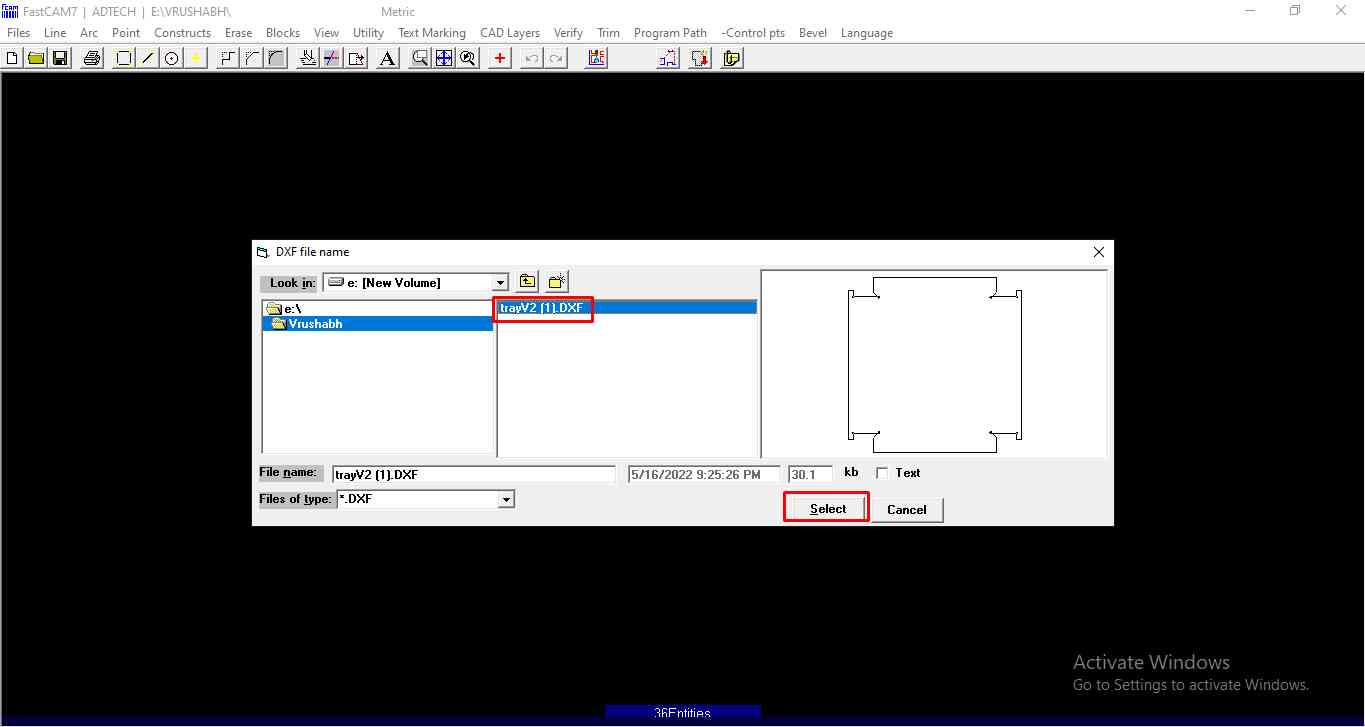This screenshot has width=1365, height=727.
Task: Click the Open folder toolbar icon
Action: (x=36, y=58)
